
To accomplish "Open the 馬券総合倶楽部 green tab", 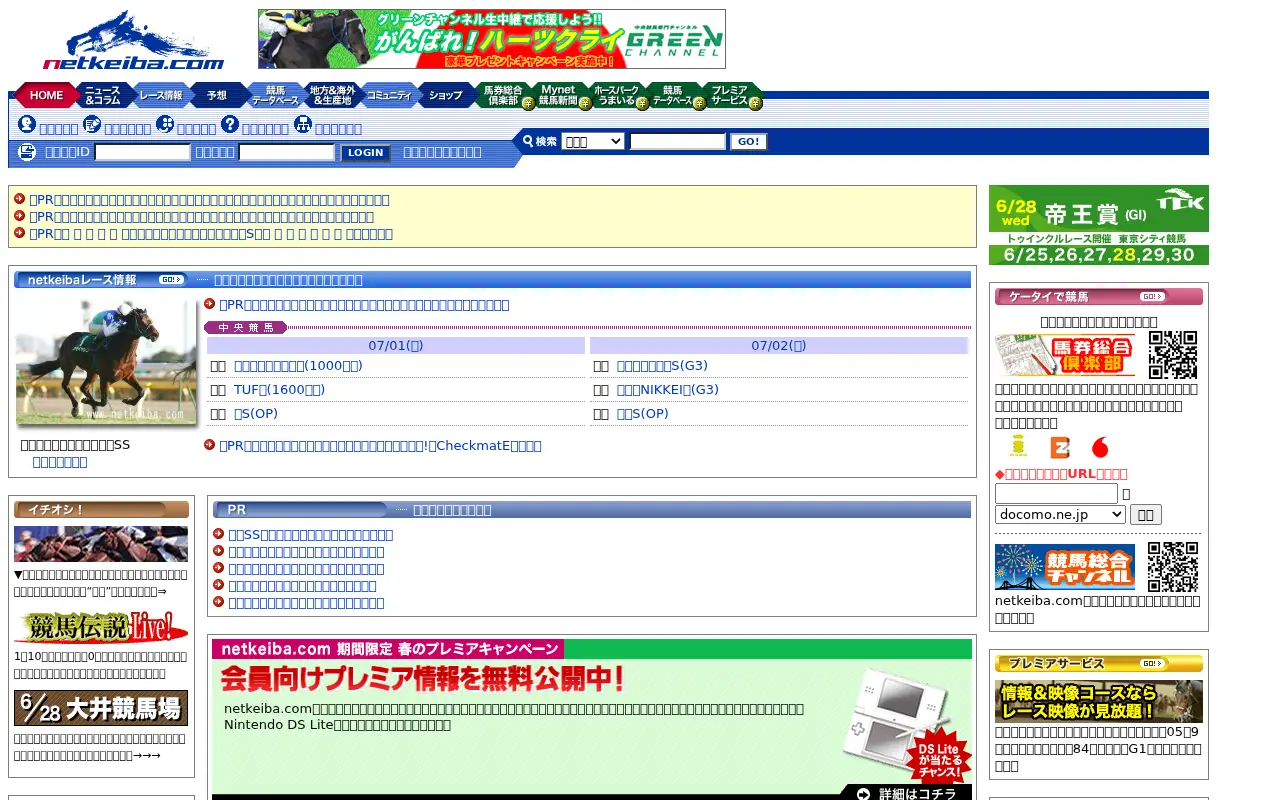I will tap(503, 96).
